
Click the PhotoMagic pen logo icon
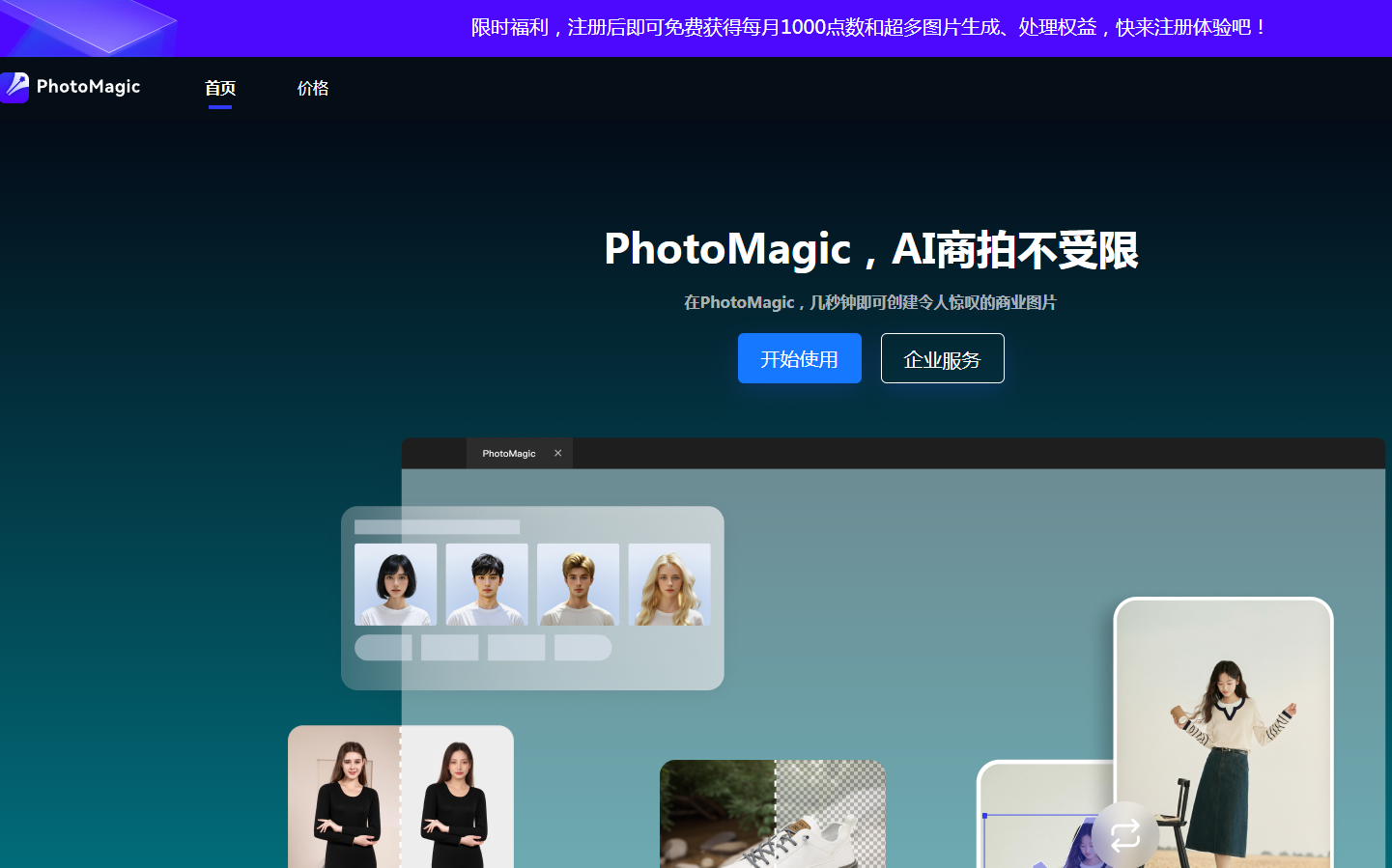(14, 87)
